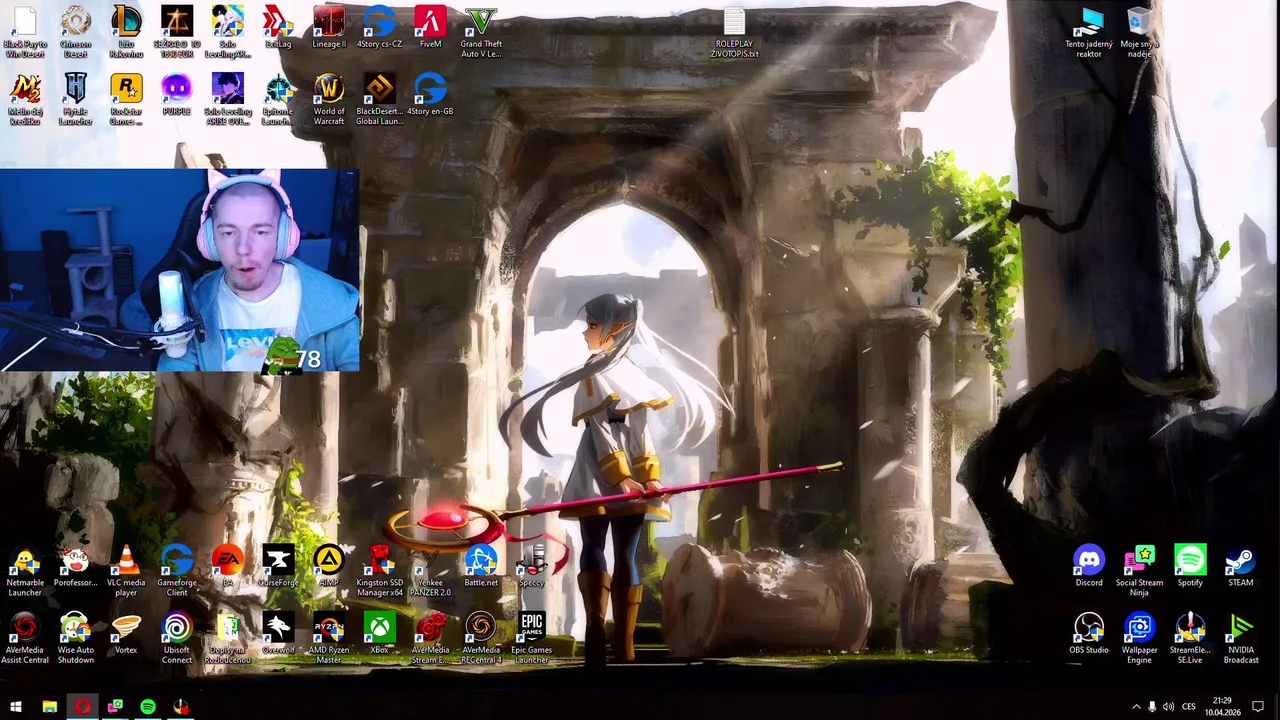Select the ROLEPLAY ZIVOTOPIS.txt file
Image resolution: width=1280 pixels, height=720 pixels.
(734, 32)
